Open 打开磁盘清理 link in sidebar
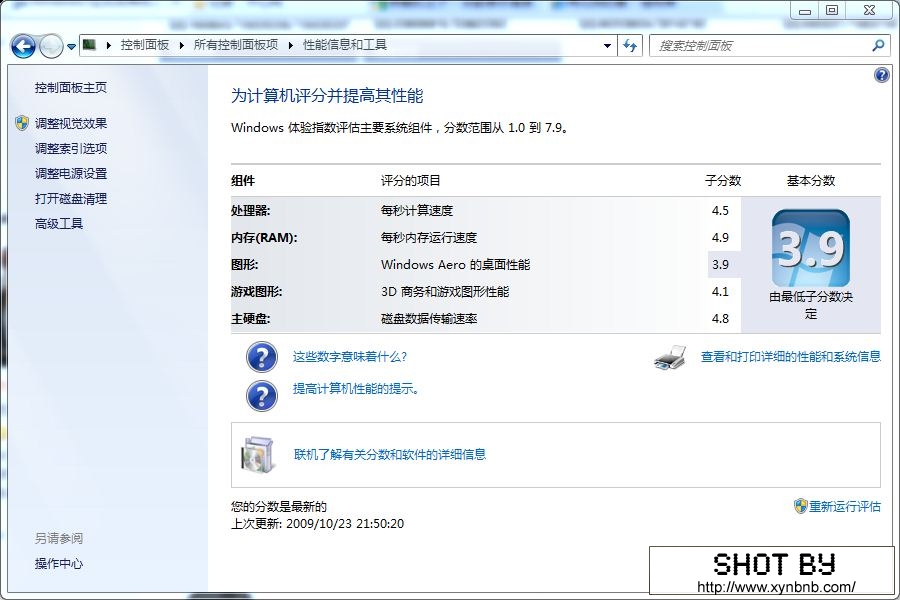Screen dimensions: 900x600 pos(70,198)
